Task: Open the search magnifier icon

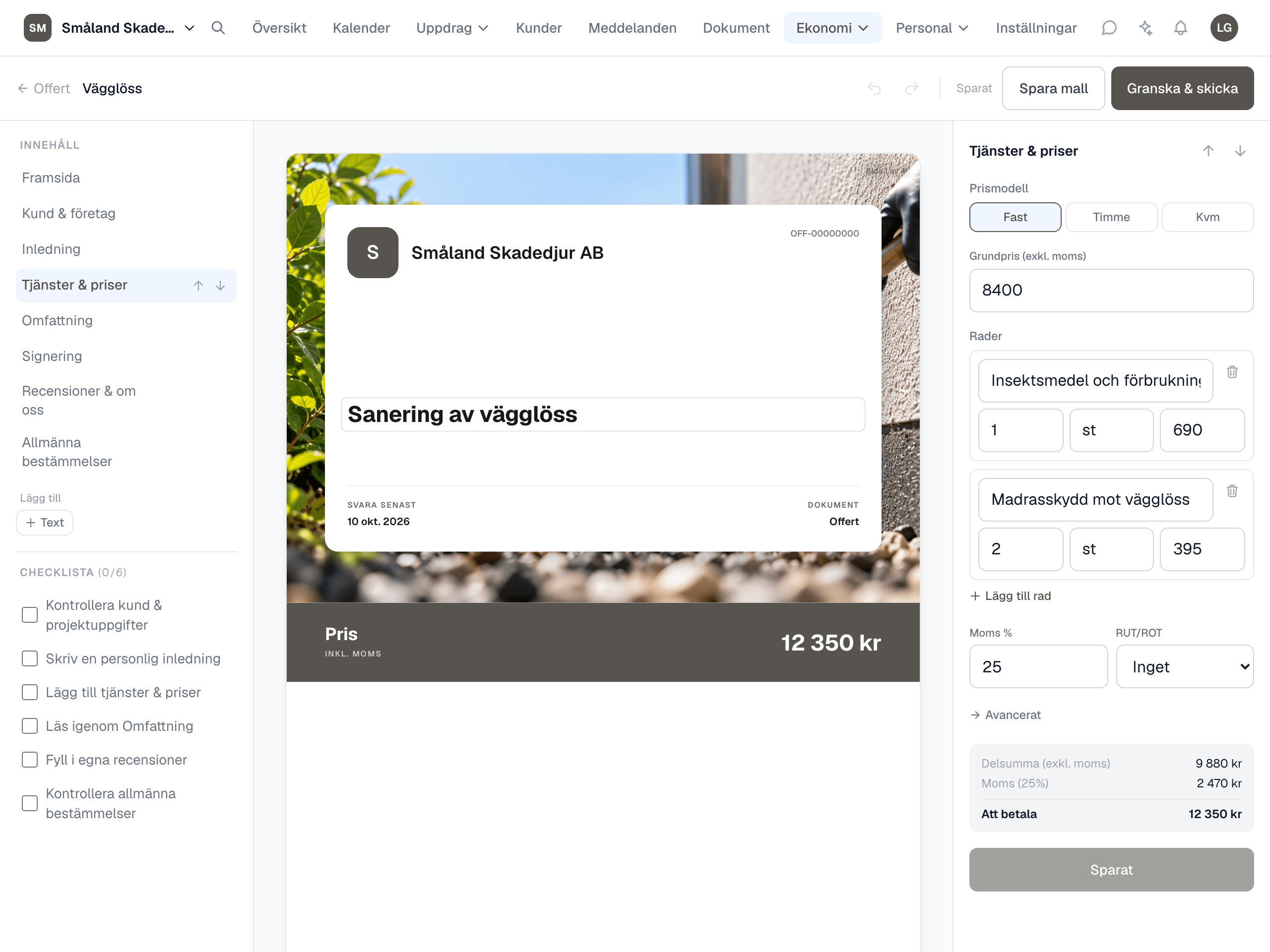Action: pos(218,28)
